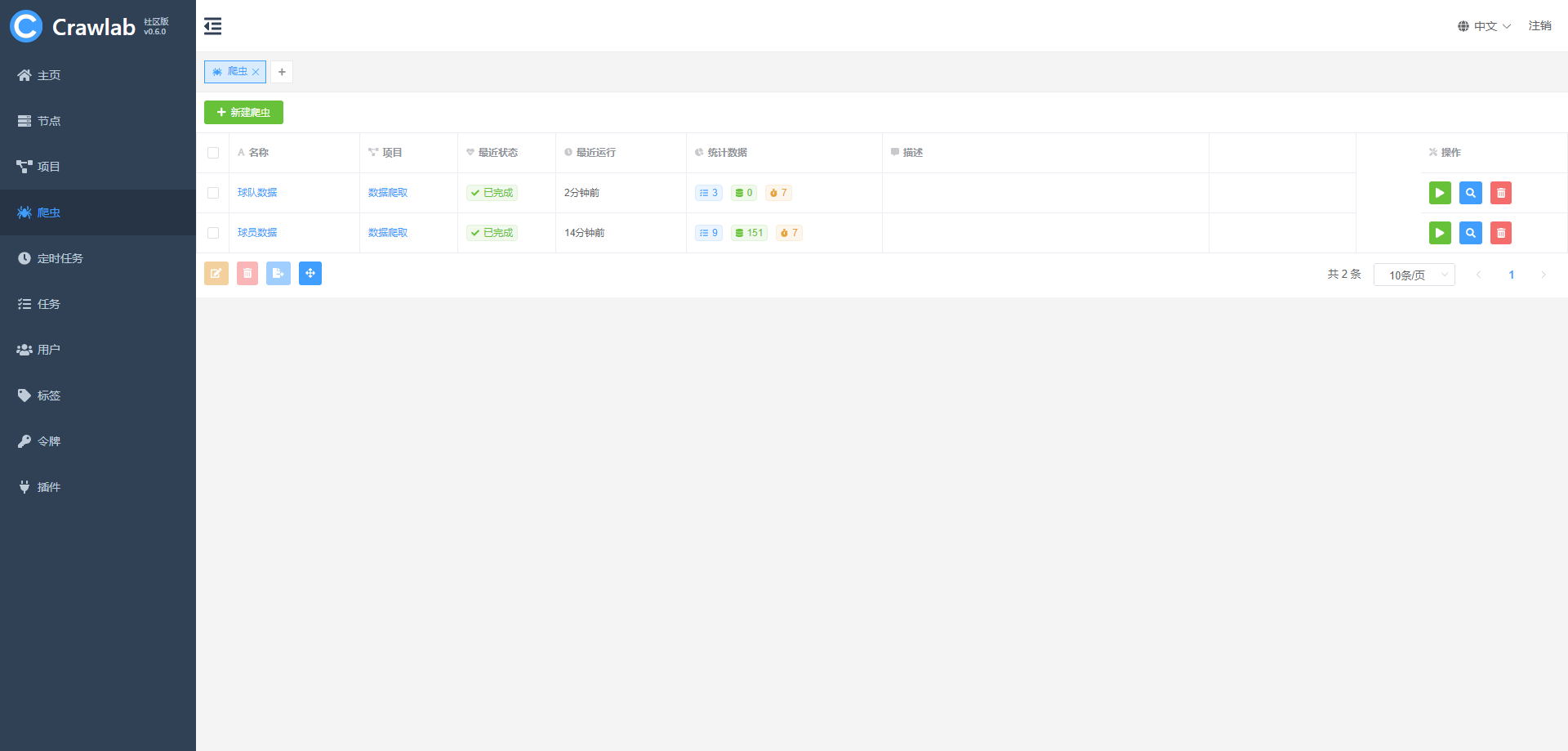Click 共 2 条 total count text
This screenshot has height=751, width=1568.
pos(1344,275)
